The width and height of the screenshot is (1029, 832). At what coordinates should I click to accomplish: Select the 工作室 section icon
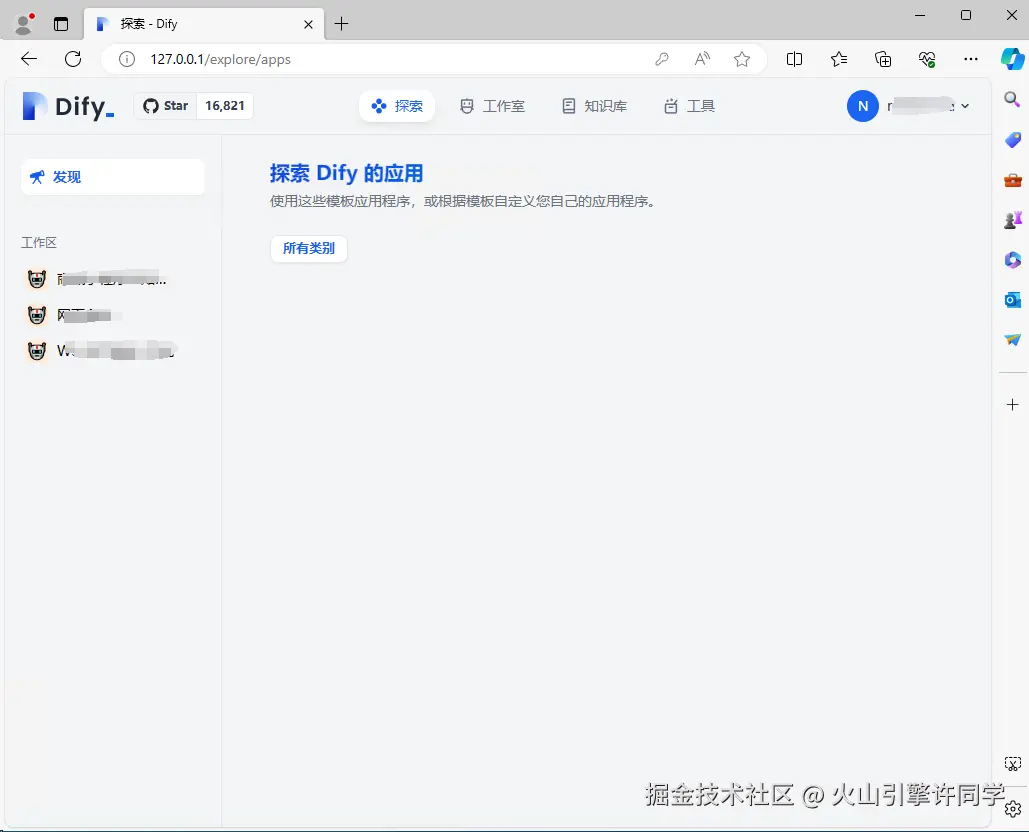tap(467, 105)
